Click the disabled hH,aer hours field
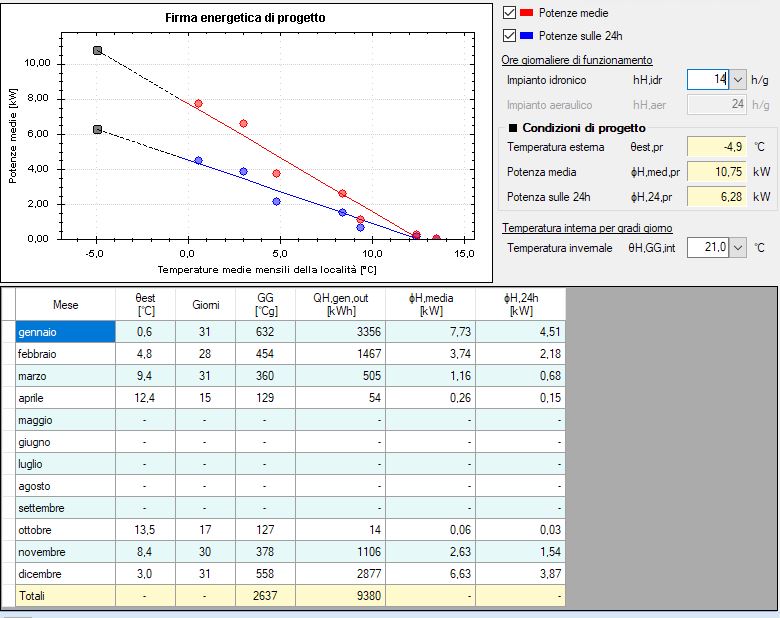This screenshot has width=780, height=618. click(x=716, y=104)
